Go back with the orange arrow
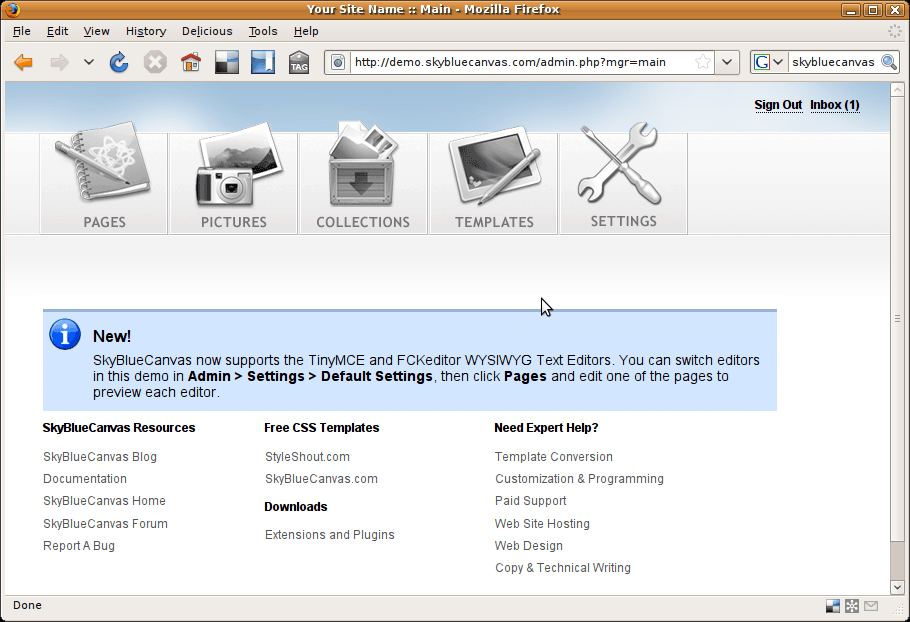 [x=23, y=62]
